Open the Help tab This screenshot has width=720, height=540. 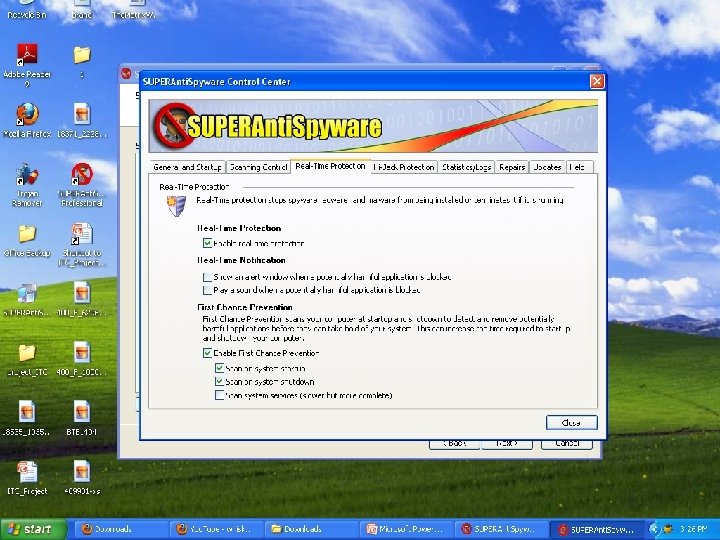click(x=579, y=167)
